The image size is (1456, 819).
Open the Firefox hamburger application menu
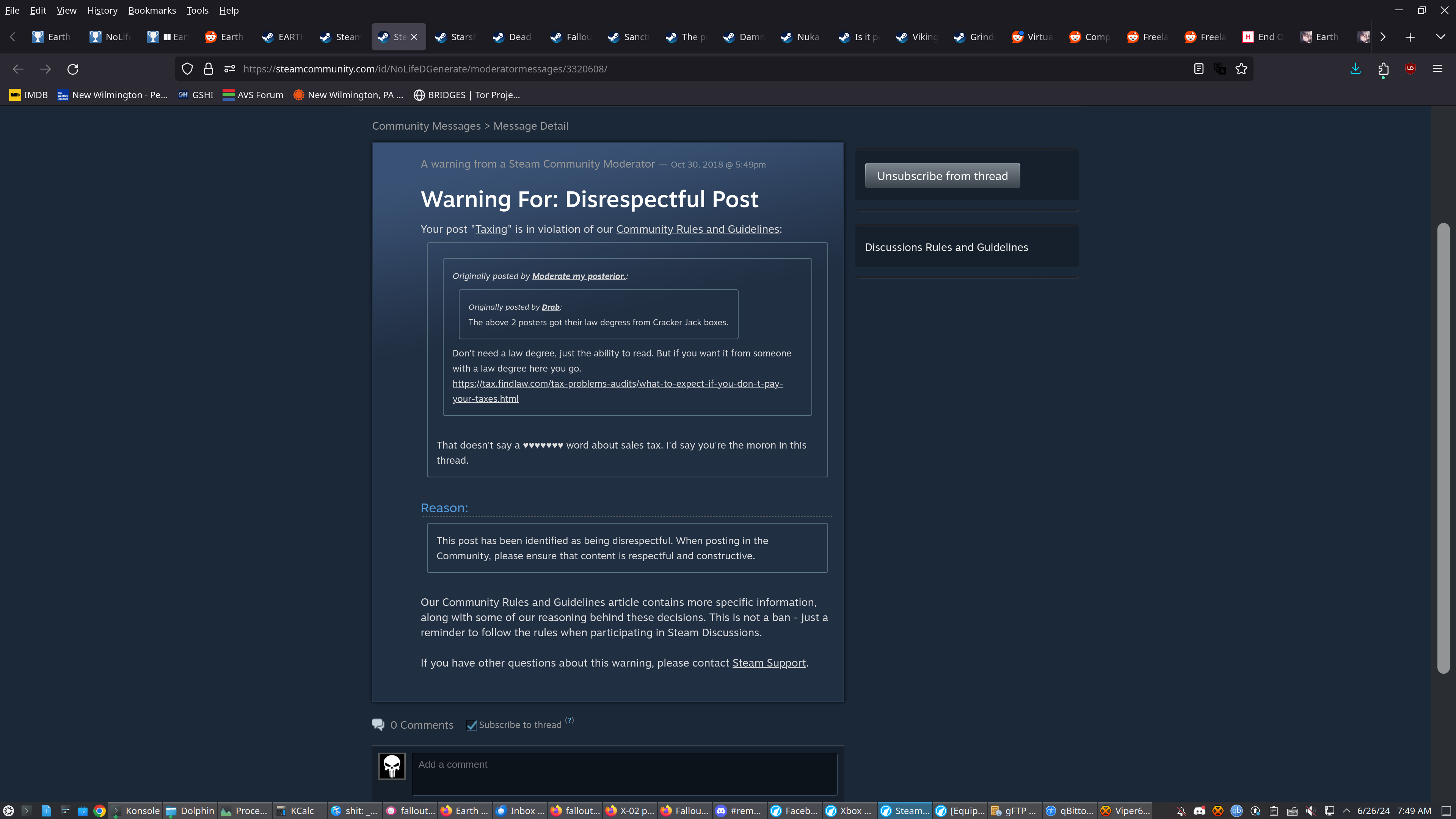point(1438,69)
